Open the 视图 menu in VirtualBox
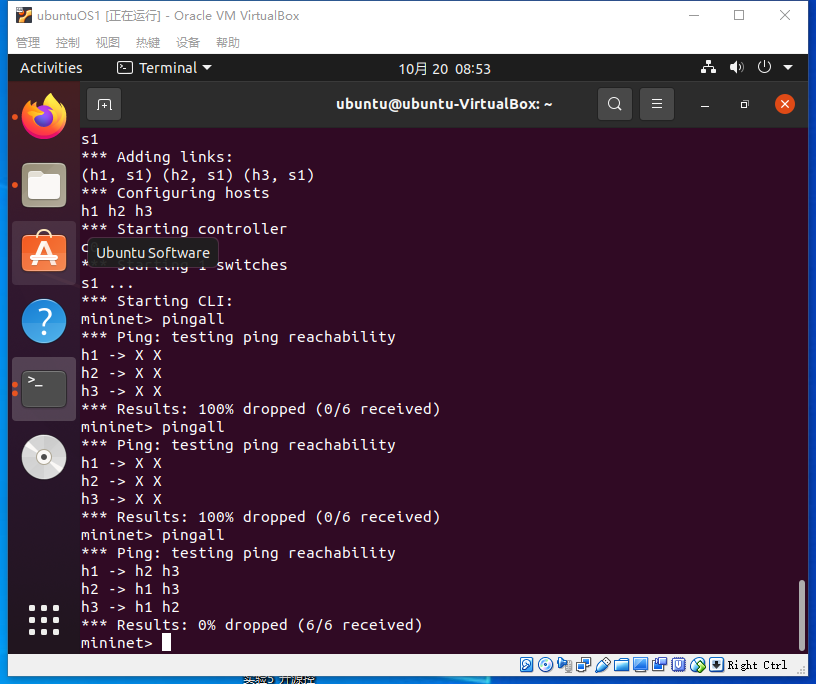This screenshot has width=816, height=684. coord(108,42)
